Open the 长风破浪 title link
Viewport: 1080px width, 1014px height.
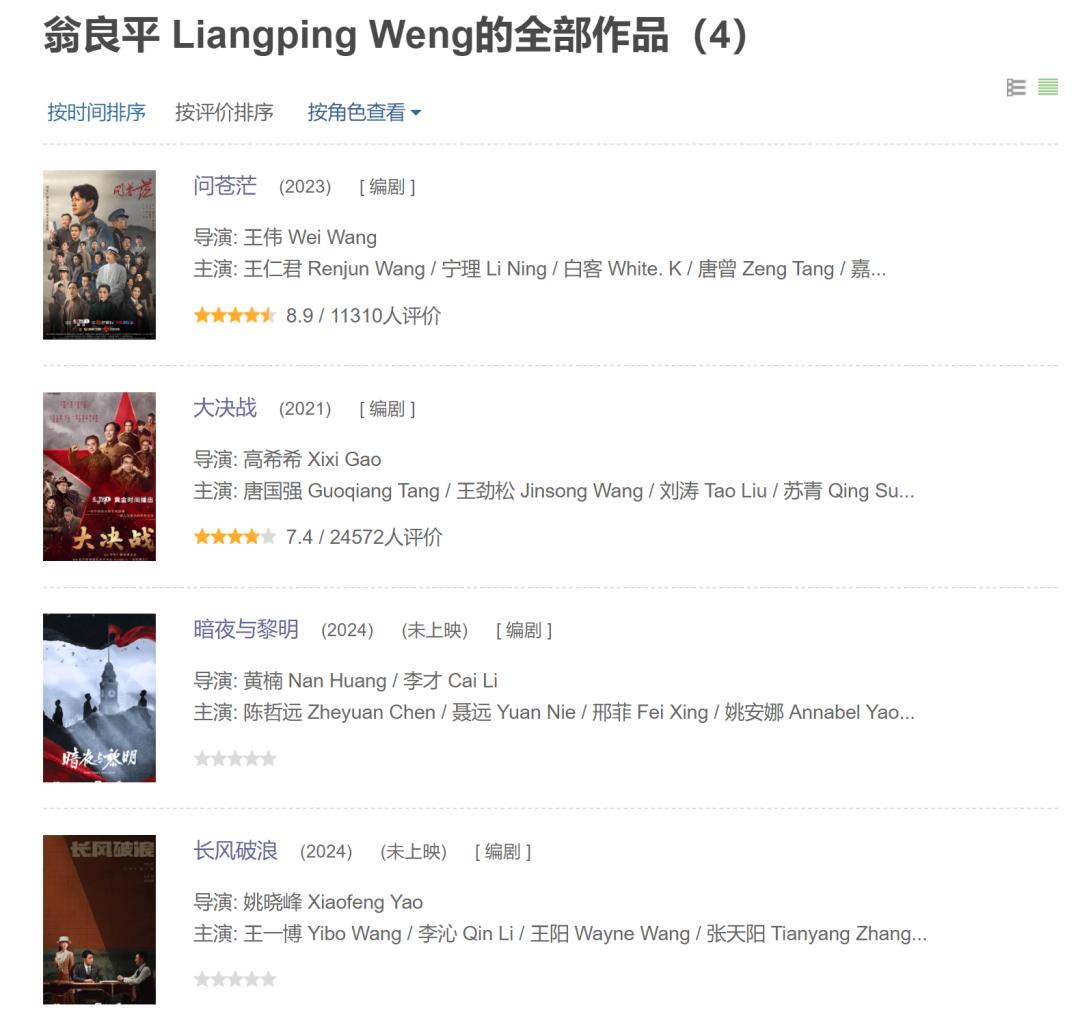coord(236,851)
